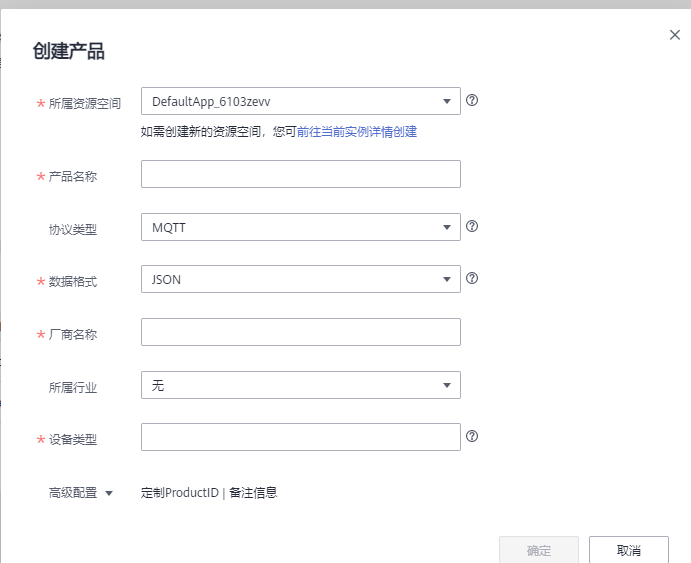
Task: Click the 创建产品 dialog title
Action: pyautogui.click(x=69, y=52)
